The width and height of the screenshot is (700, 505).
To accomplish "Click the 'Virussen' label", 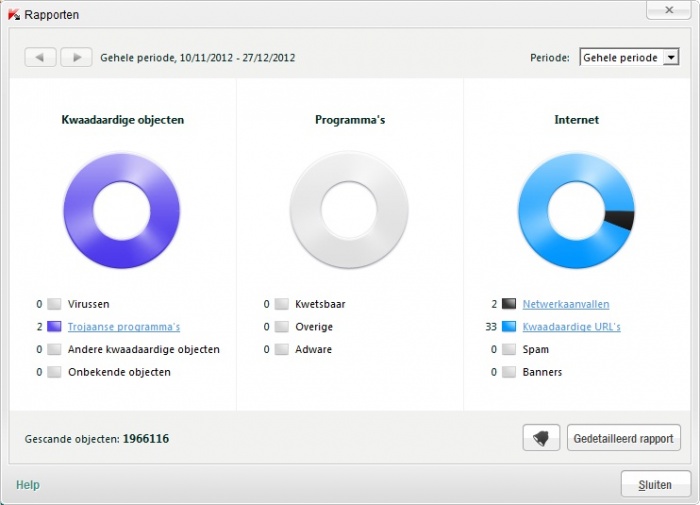I will (x=88, y=304).
